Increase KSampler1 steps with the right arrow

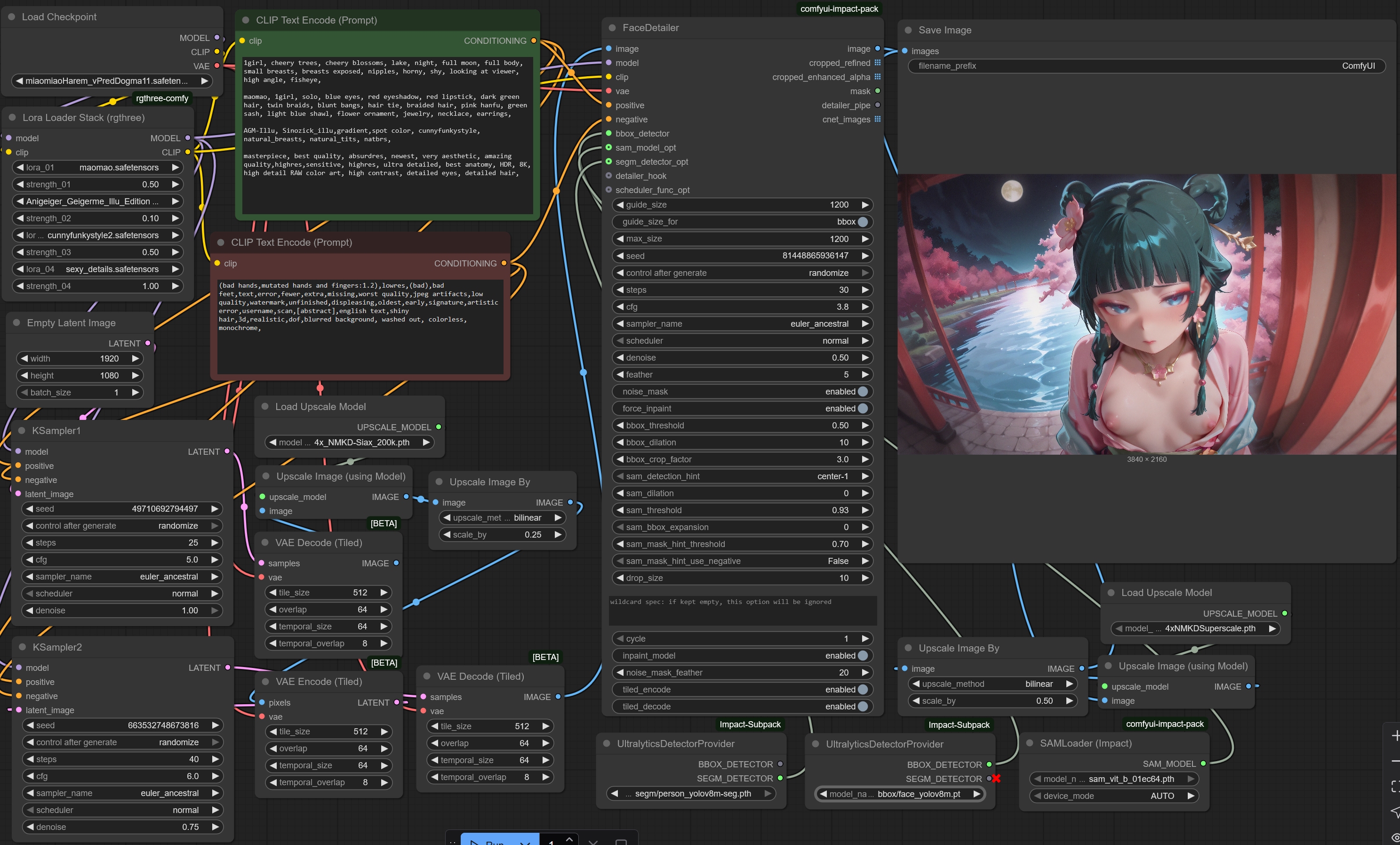(215, 543)
